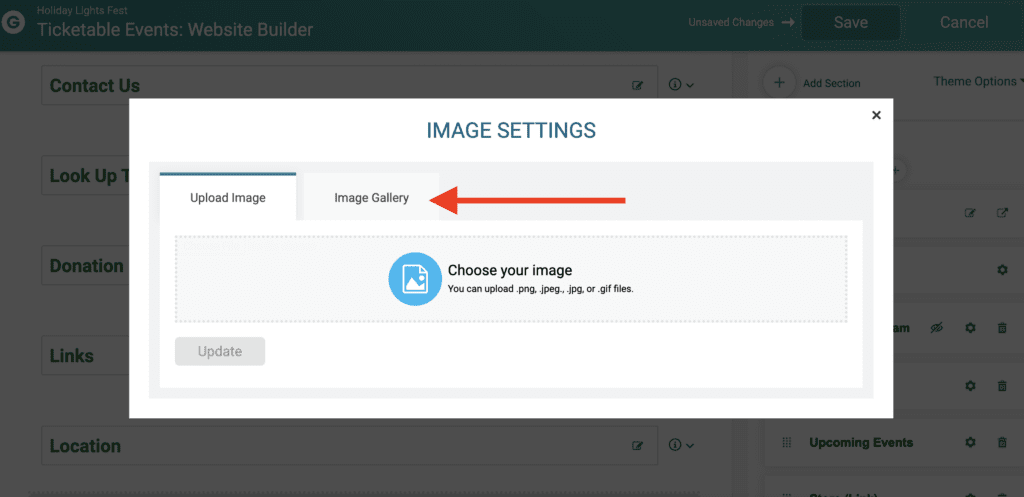The height and width of the screenshot is (497, 1024).
Task: Edit the Location section title
Action: [637, 446]
